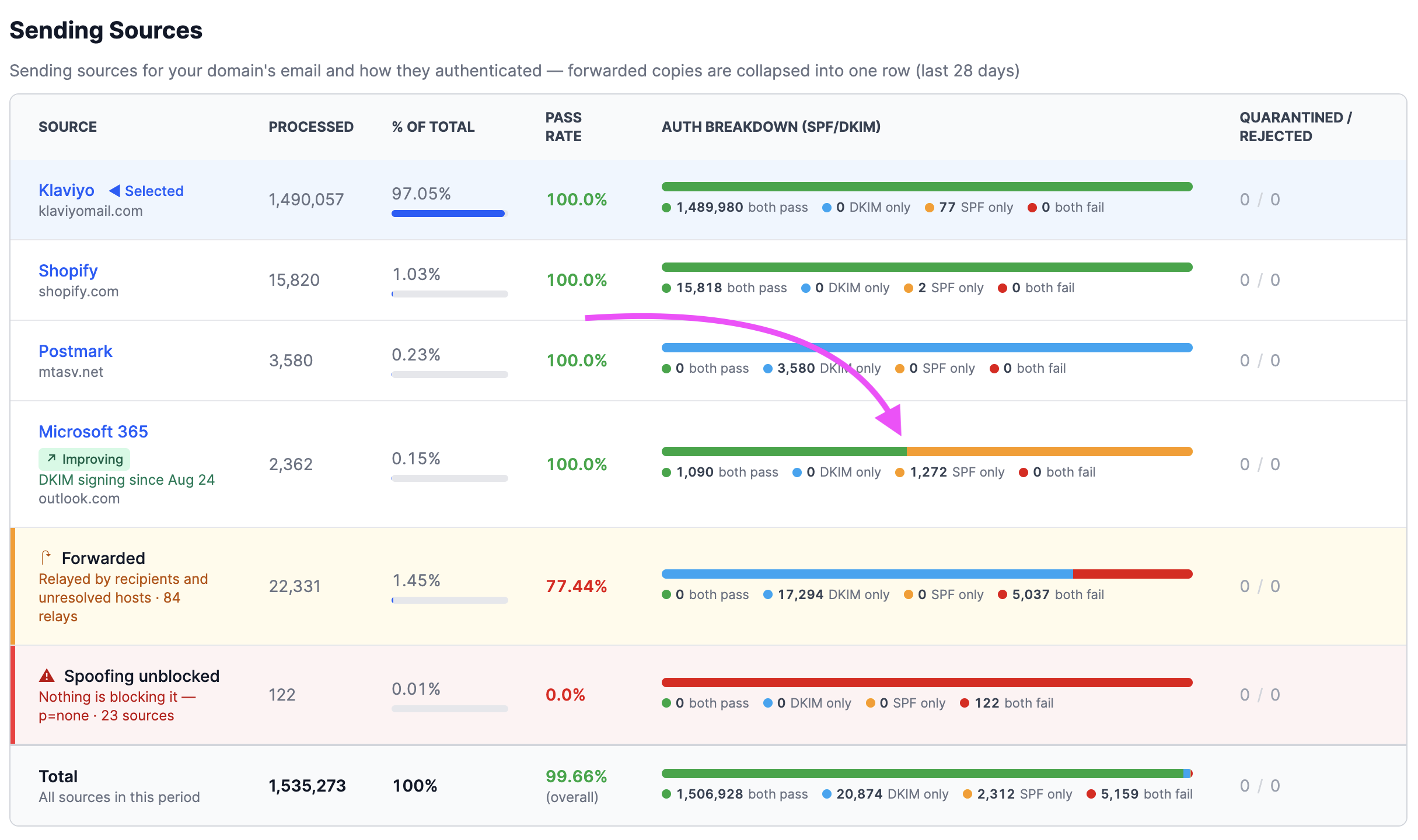
Task: Click the 15,820 processed count for Shopify
Action: click(x=294, y=280)
